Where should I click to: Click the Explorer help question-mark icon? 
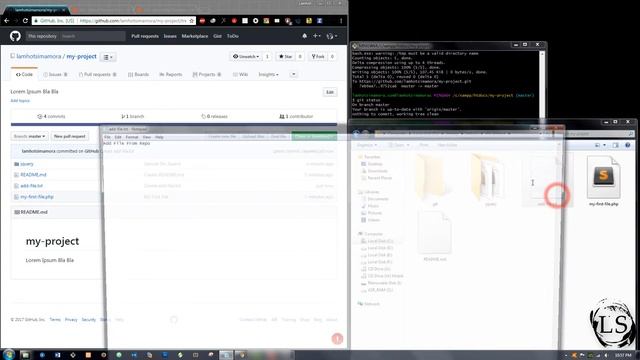(x=628, y=145)
